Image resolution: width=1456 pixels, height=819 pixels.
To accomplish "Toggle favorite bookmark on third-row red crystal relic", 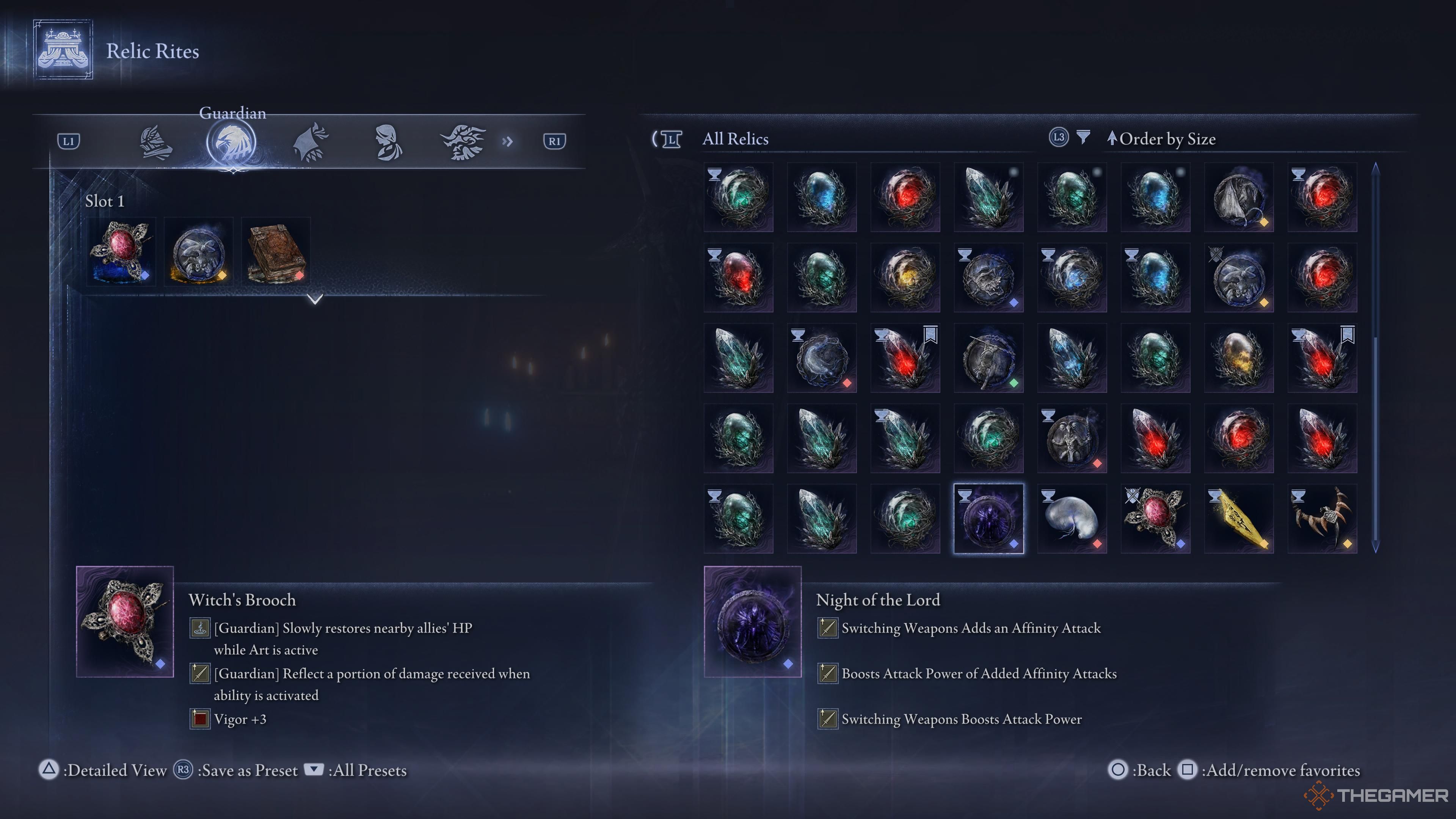I will click(930, 334).
